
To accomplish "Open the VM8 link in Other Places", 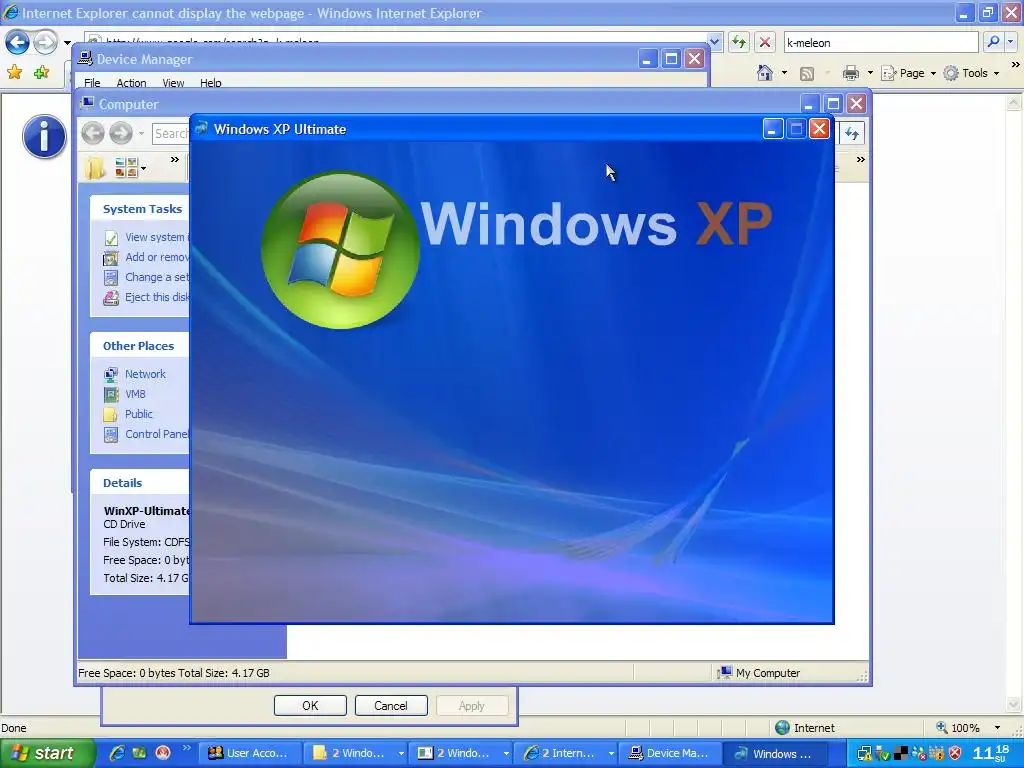I will coord(135,394).
